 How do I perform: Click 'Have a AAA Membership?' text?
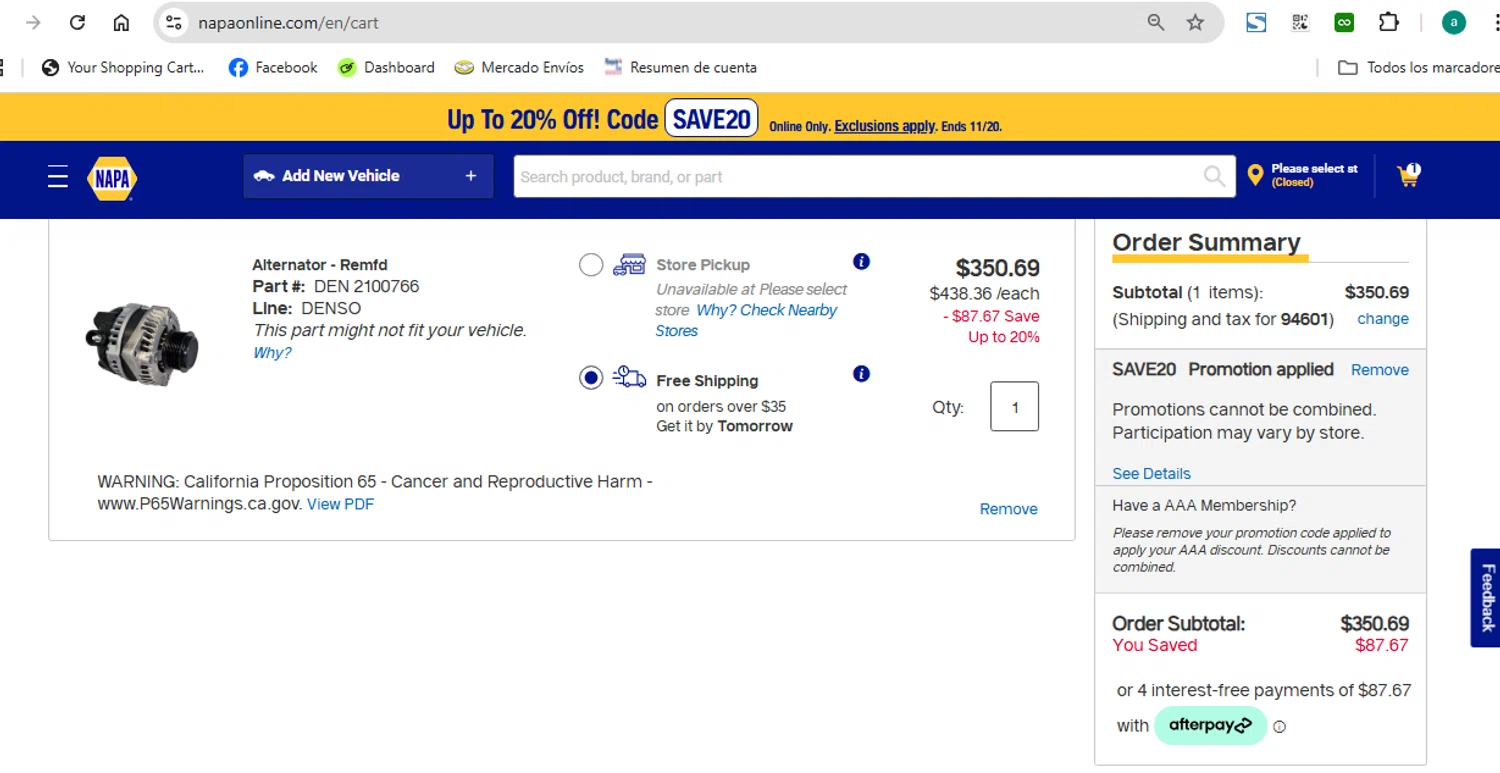[x=1204, y=506]
